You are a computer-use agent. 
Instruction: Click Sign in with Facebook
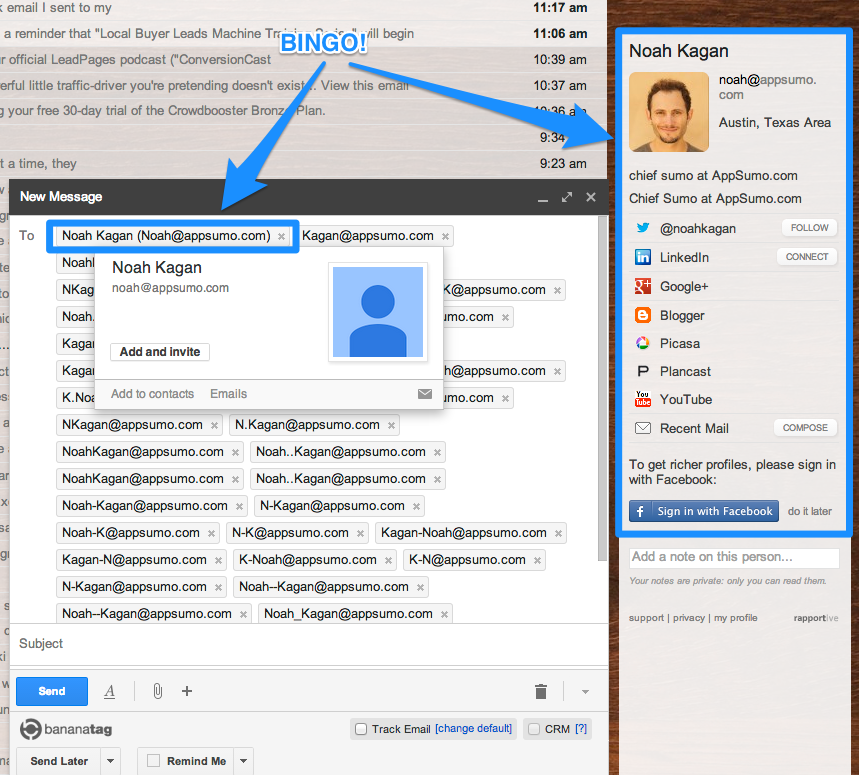(703, 510)
